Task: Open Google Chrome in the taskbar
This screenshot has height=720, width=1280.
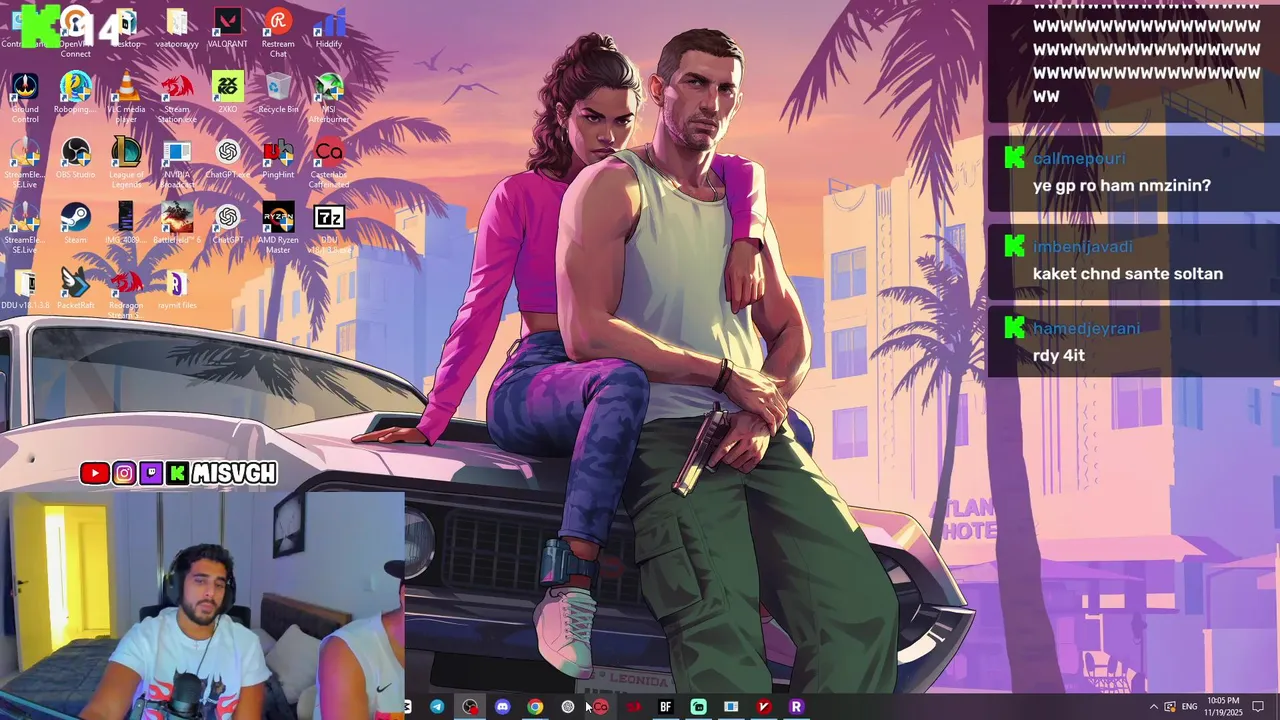Action: [x=535, y=707]
